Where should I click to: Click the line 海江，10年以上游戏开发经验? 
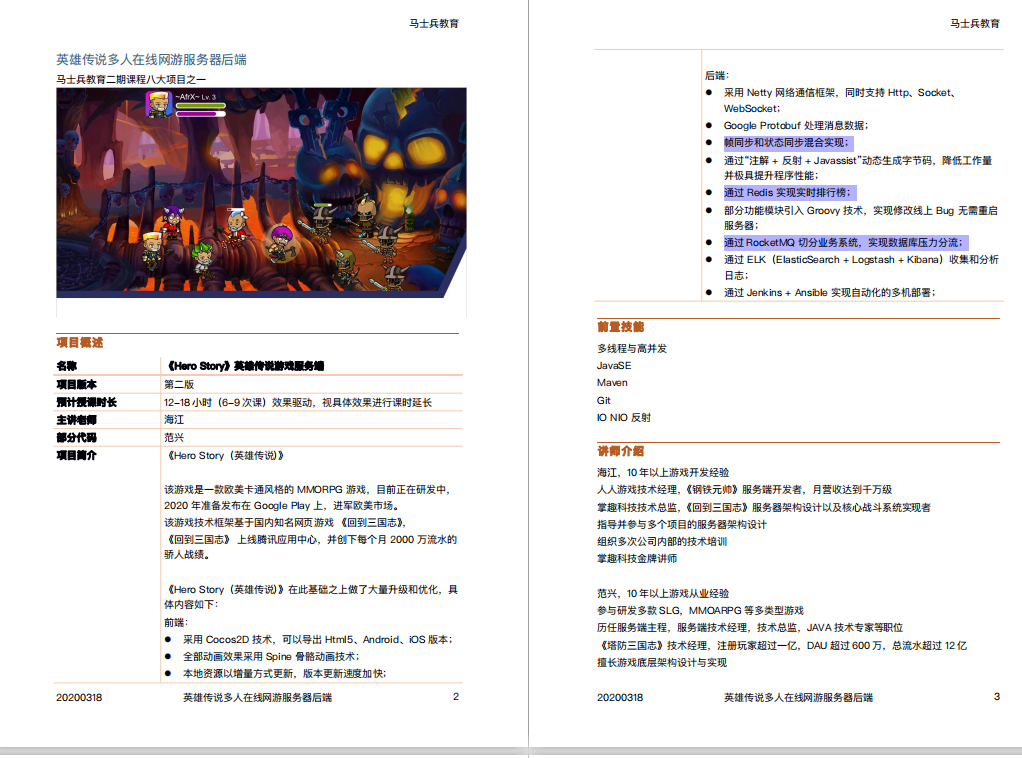click(x=663, y=473)
